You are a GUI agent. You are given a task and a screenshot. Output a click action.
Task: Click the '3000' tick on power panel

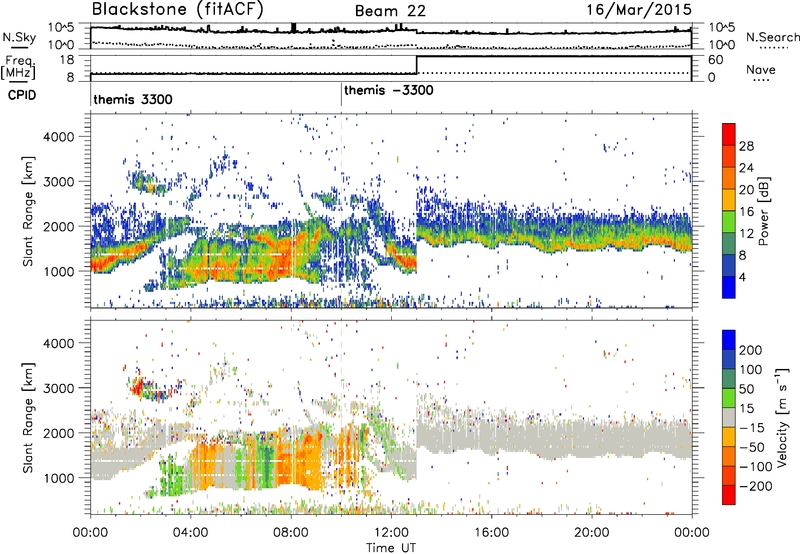pos(58,182)
